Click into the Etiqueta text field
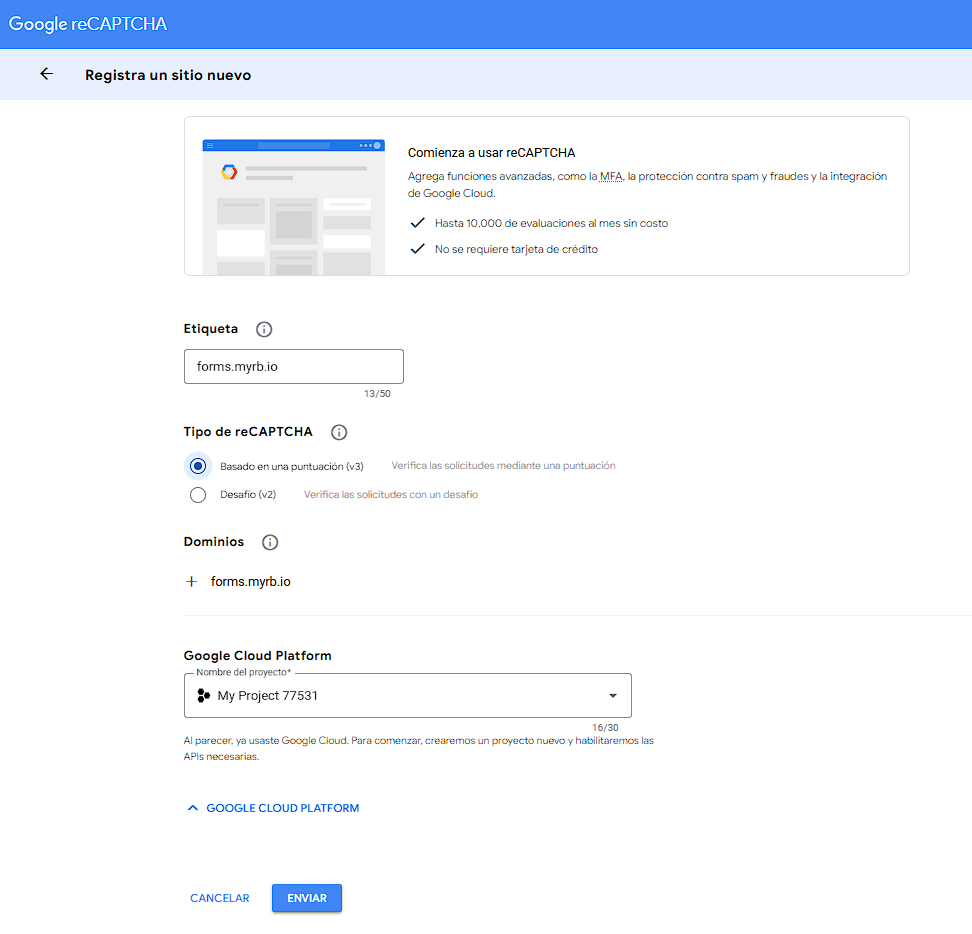Screen dimensions: 972x934 click(294, 367)
